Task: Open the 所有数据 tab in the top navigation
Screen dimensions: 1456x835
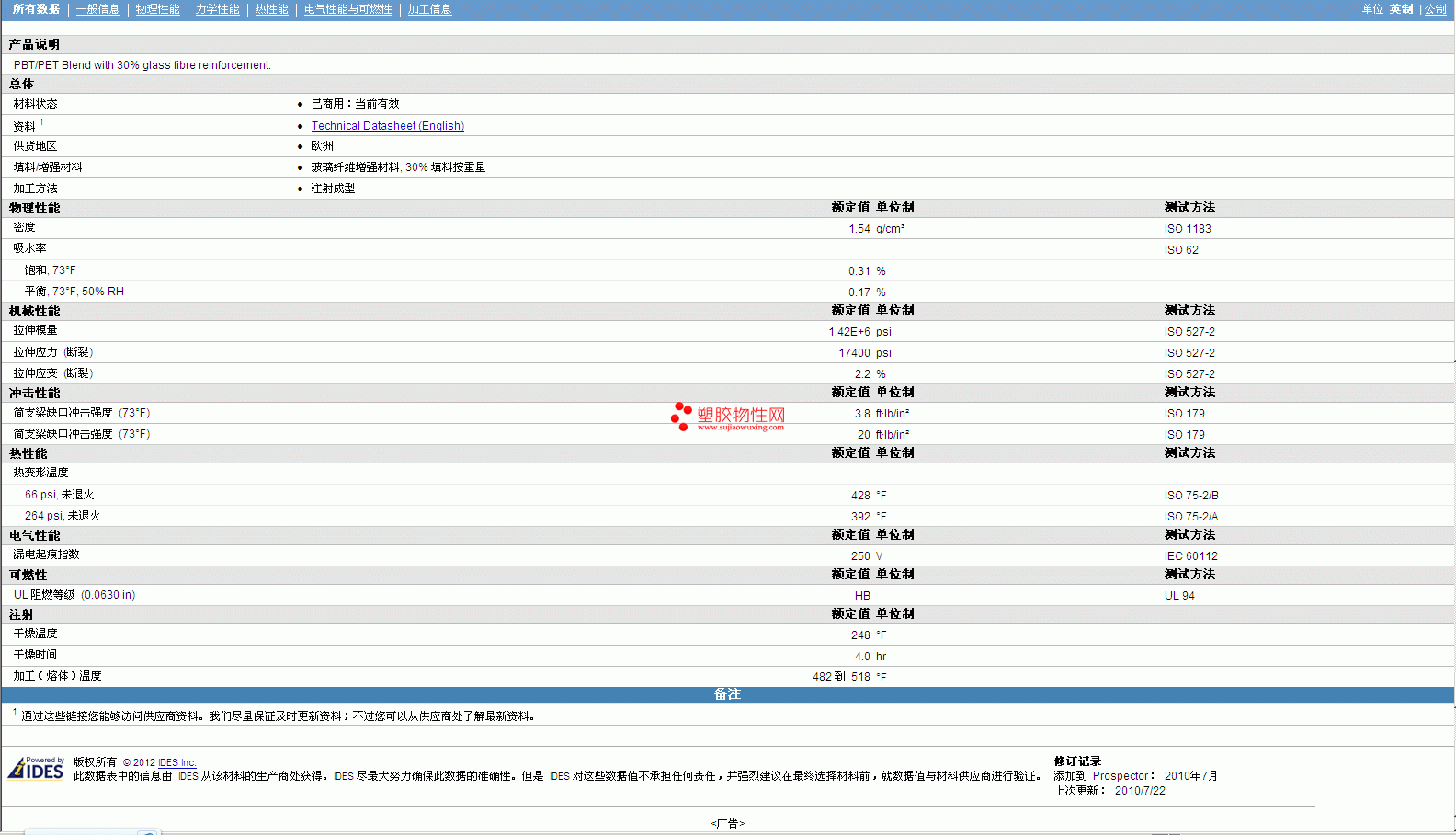Action: coord(36,9)
